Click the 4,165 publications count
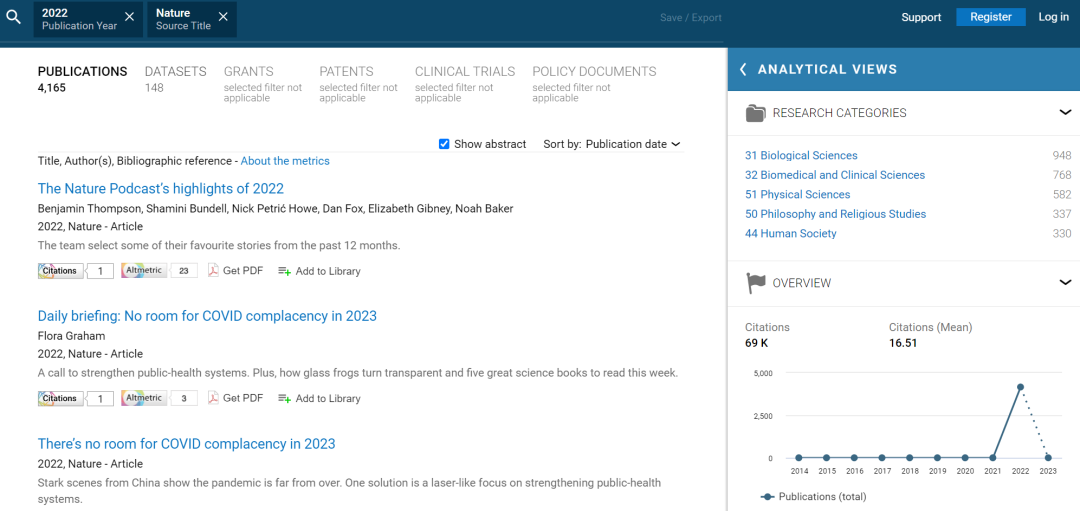Screen dimensions: 1080x511 tap(52, 87)
